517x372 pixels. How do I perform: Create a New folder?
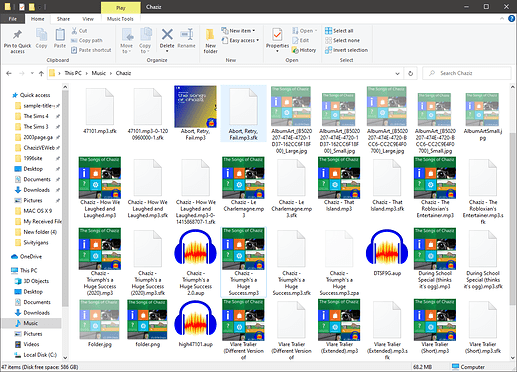coord(210,41)
